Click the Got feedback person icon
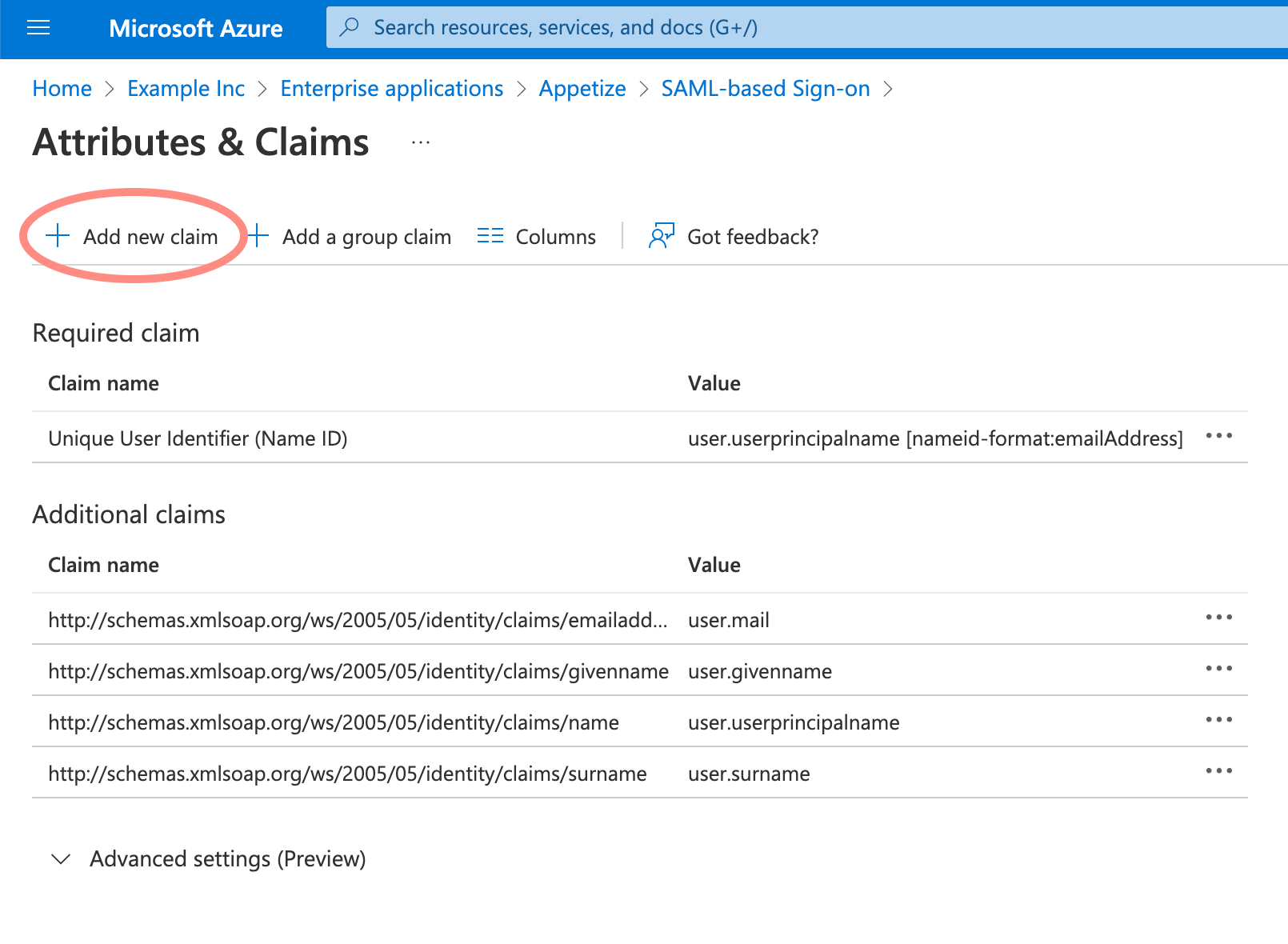The image size is (1288, 944). point(661,236)
